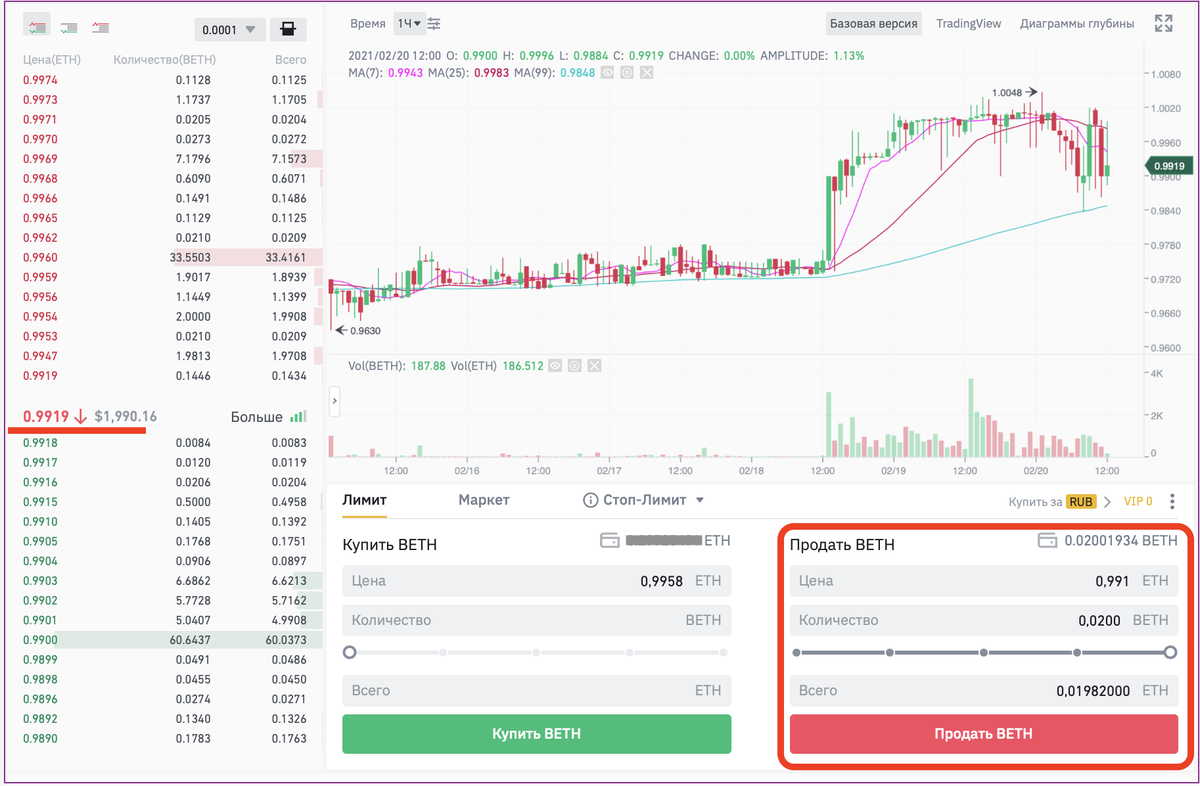Open chart settings sliders icon next to 1Ч
The image size is (1200, 786).
[x=433, y=23]
